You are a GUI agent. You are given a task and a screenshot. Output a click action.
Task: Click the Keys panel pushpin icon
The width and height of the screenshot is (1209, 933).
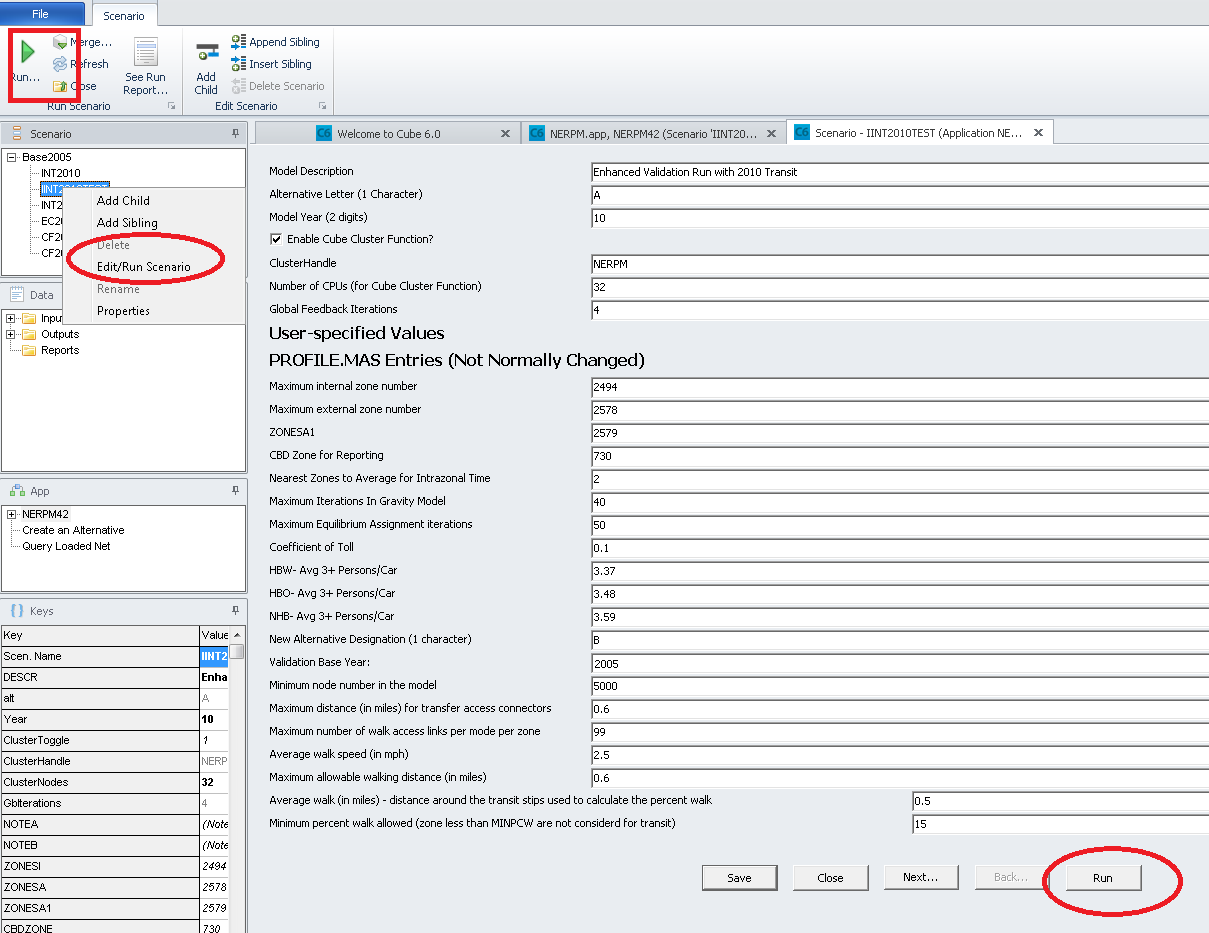[235, 610]
